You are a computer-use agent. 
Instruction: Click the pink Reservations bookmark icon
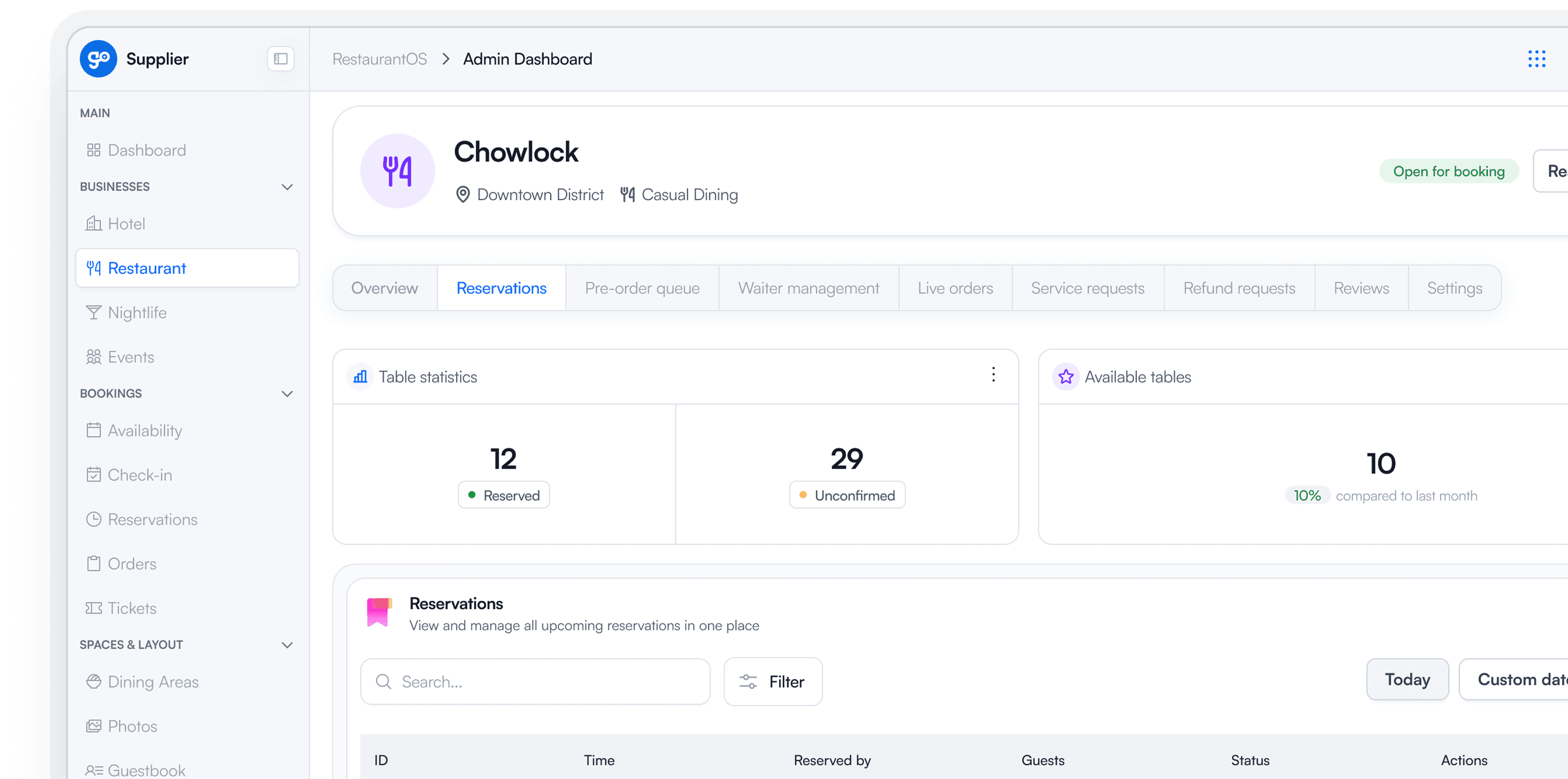[x=378, y=612]
